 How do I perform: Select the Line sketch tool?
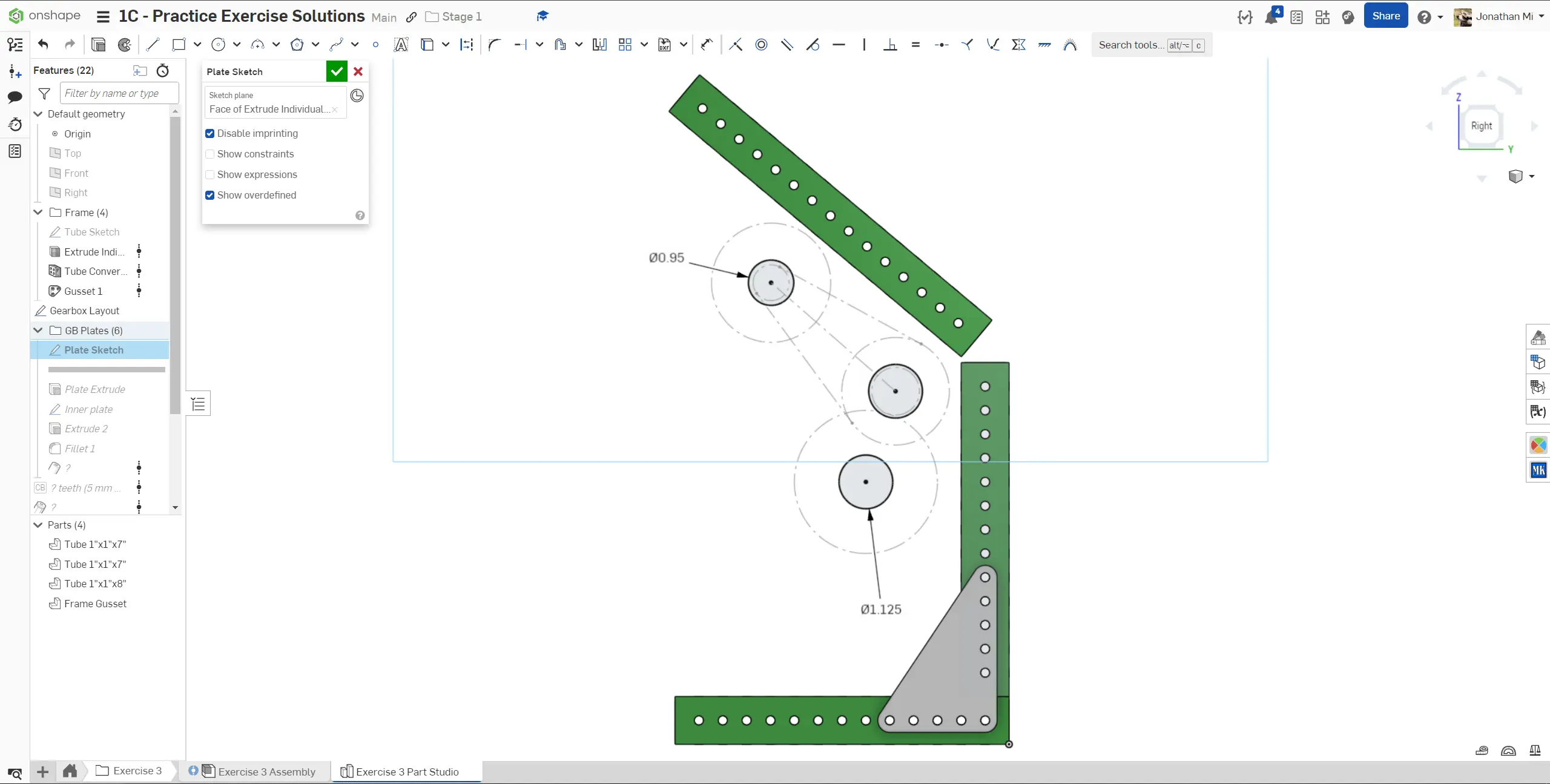pyautogui.click(x=153, y=44)
